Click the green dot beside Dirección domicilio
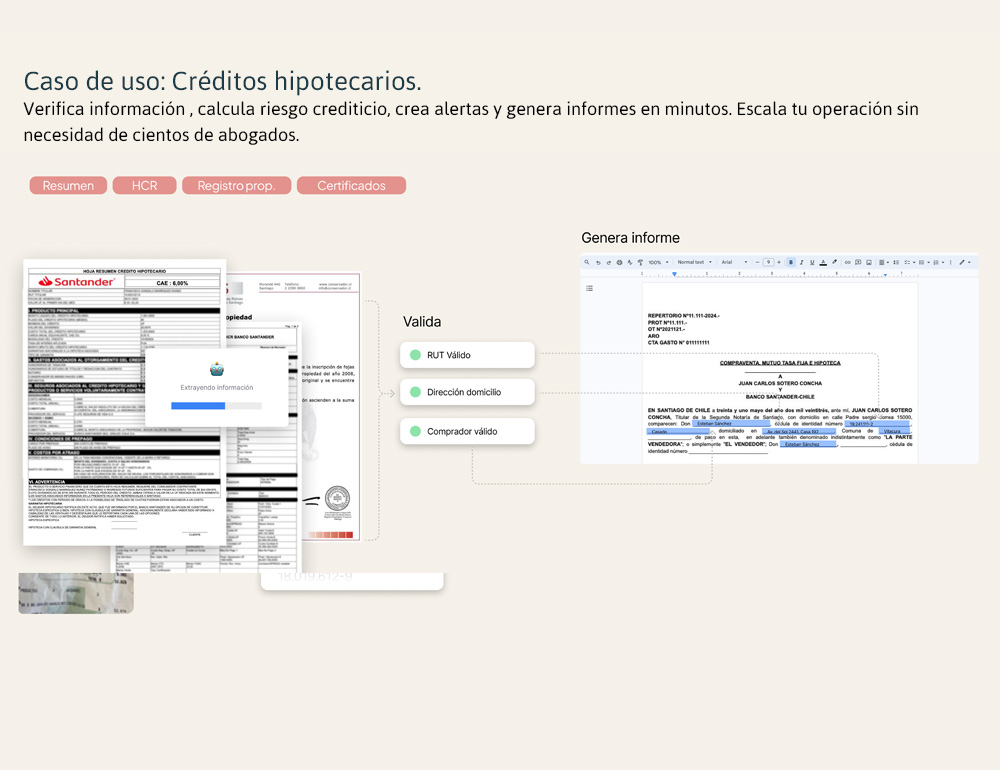Screen dimensions: 1000x770 (x=414, y=393)
